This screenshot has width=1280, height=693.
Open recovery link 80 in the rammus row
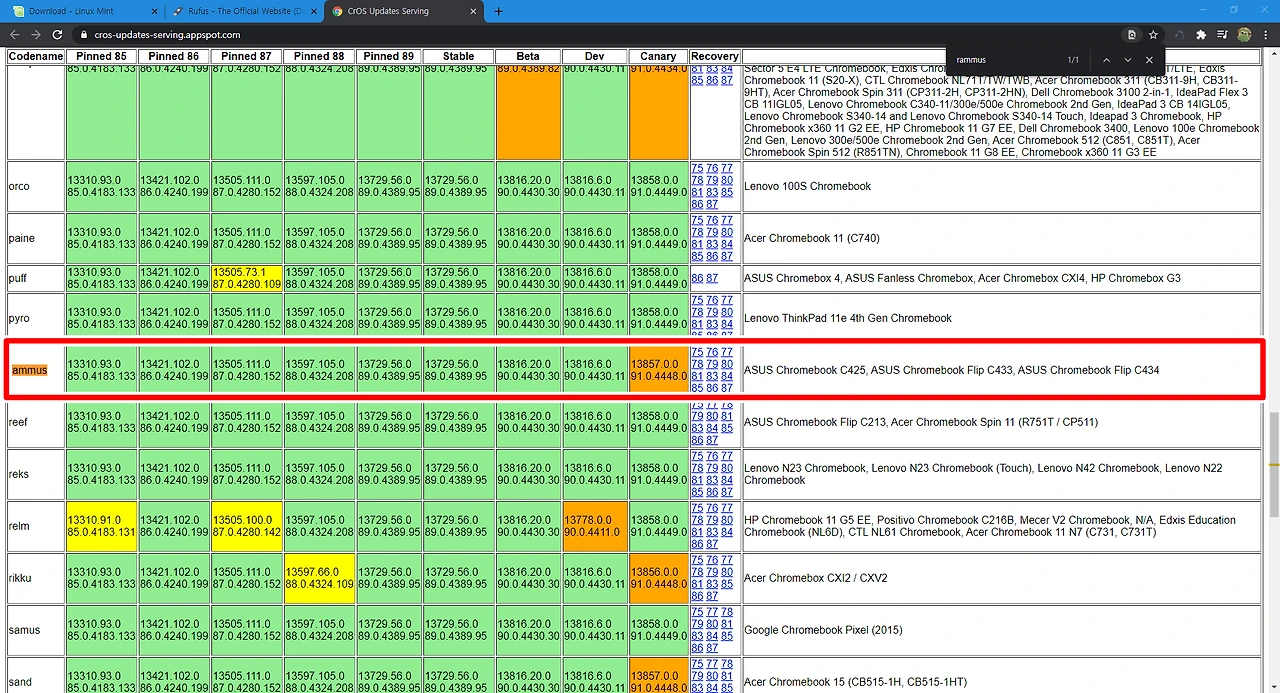pos(727,364)
